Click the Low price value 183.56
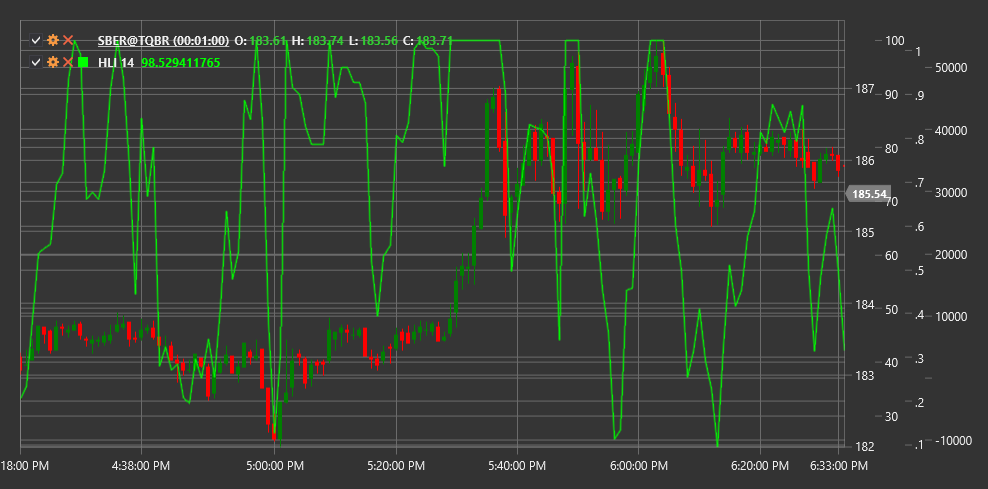The image size is (988, 489). (x=380, y=41)
